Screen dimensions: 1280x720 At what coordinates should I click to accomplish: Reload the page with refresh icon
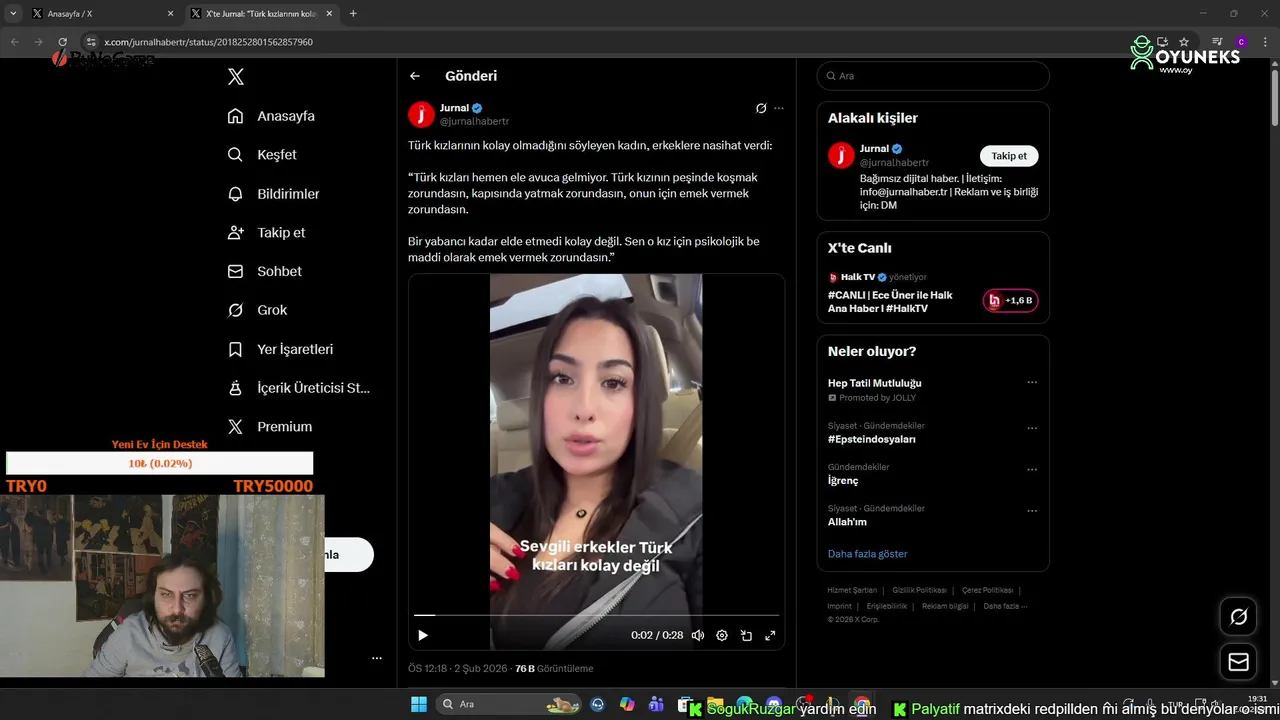pyautogui.click(x=63, y=42)
